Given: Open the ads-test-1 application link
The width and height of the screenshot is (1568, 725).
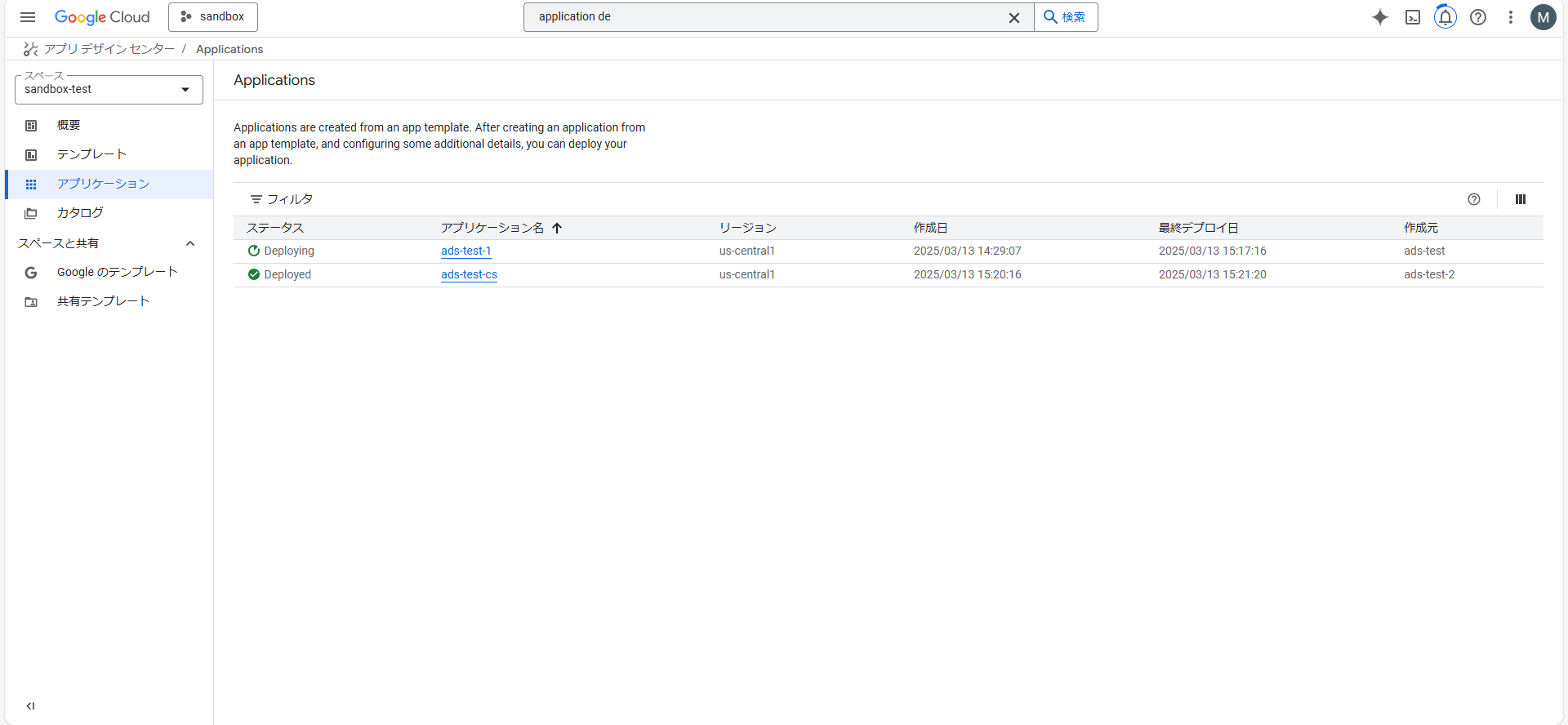Looking at the screenshot, I should click(x=466, y=251).
